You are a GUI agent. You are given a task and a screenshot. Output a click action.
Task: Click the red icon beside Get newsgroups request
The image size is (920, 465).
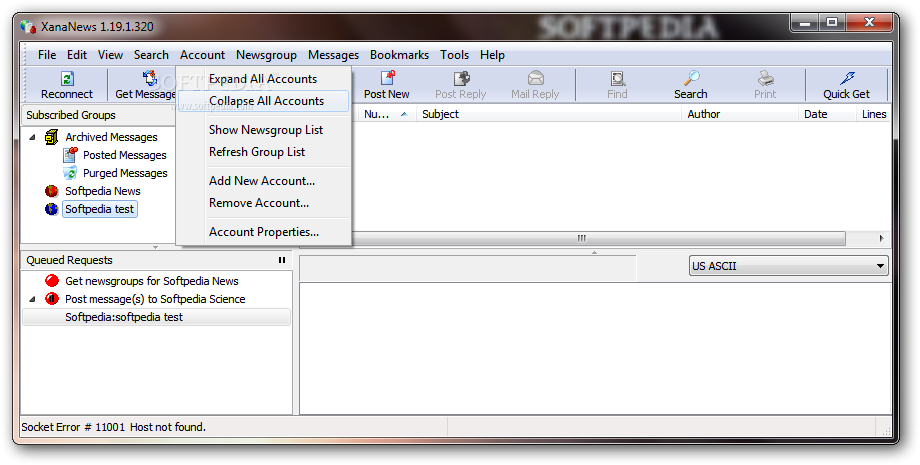point(52,281)
